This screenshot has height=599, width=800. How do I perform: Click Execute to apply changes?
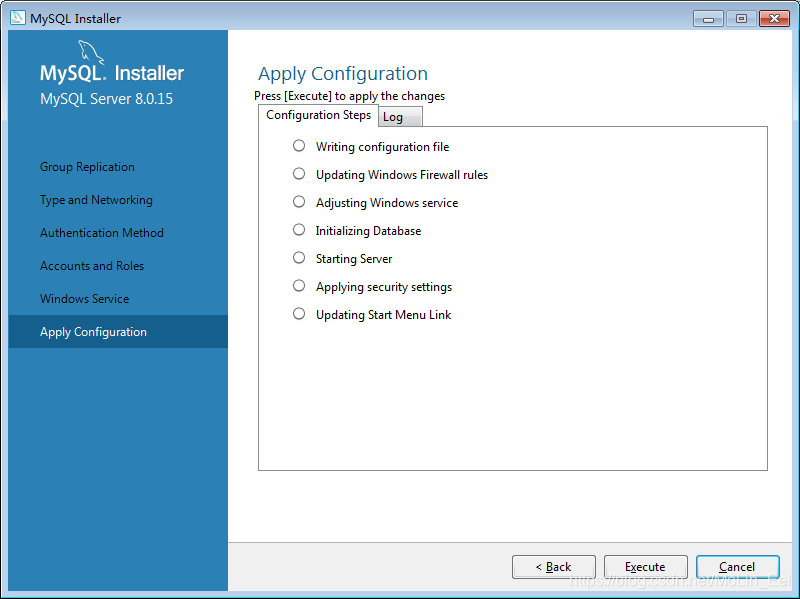[645, 567]
